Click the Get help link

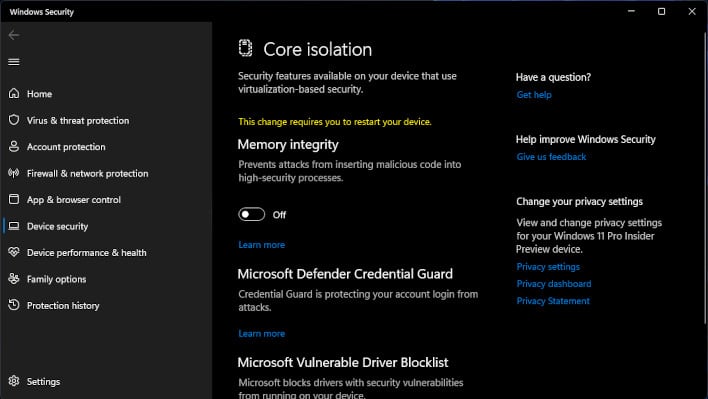[534, 95]
